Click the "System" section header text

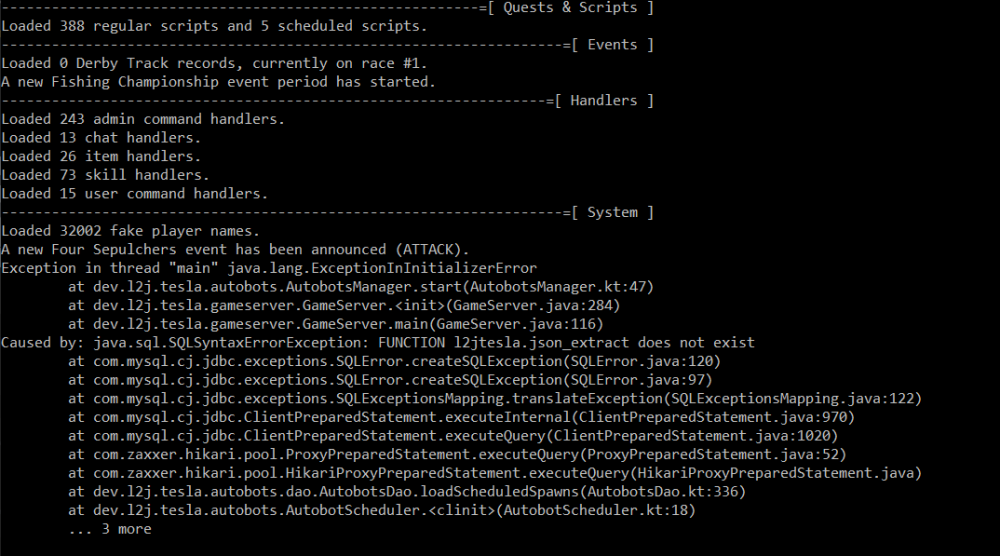[x=612, y=213]
